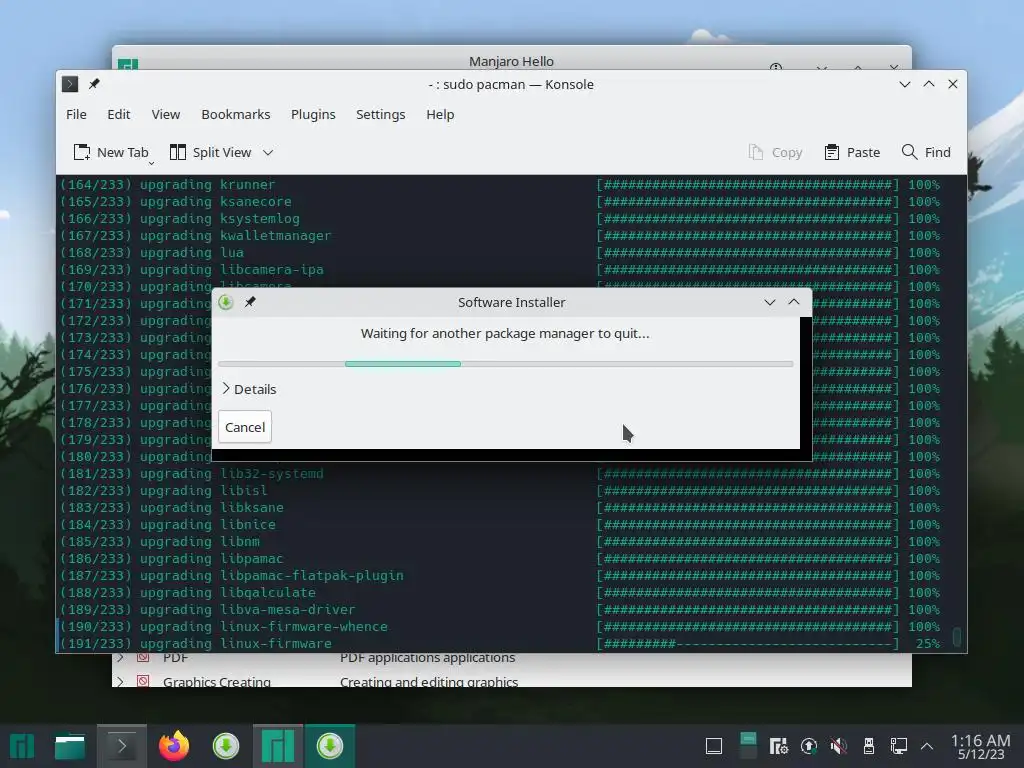Expand hidden system tray icons arrow
1024x768 pixels.
click(927, 746)
